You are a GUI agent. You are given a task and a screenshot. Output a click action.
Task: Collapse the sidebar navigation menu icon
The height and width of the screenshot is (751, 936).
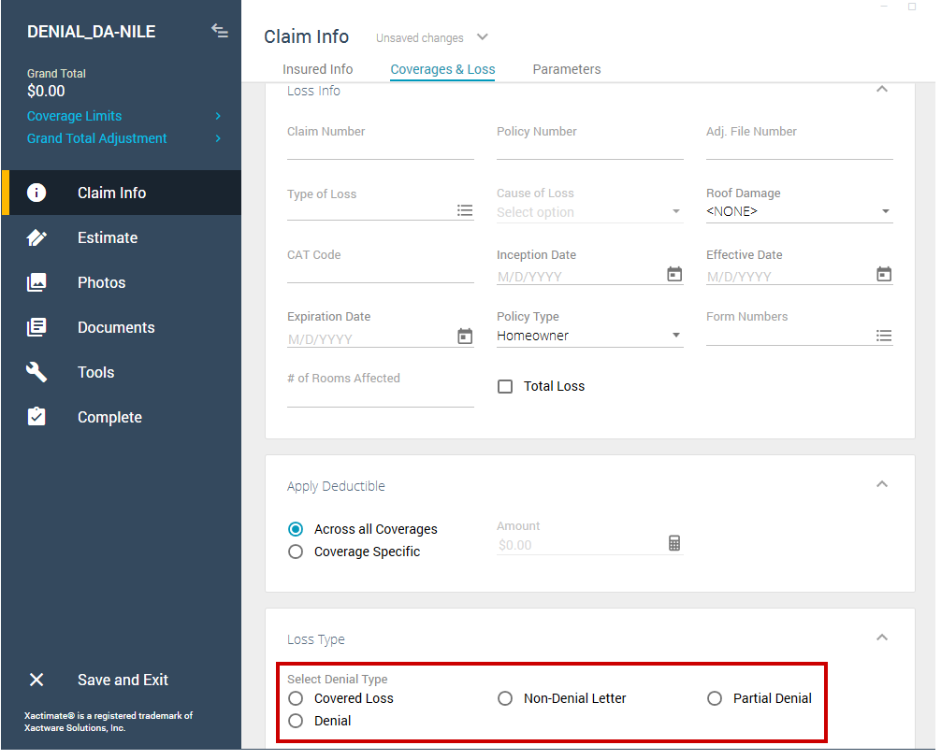220,31
